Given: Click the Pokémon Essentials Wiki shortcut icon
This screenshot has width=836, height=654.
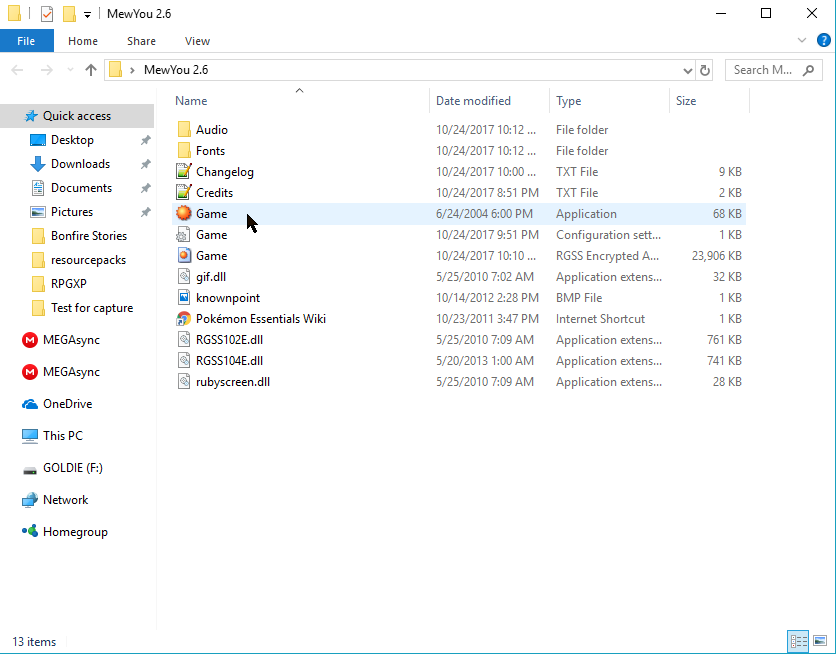Looking at the screenshot, I should 184,319.
